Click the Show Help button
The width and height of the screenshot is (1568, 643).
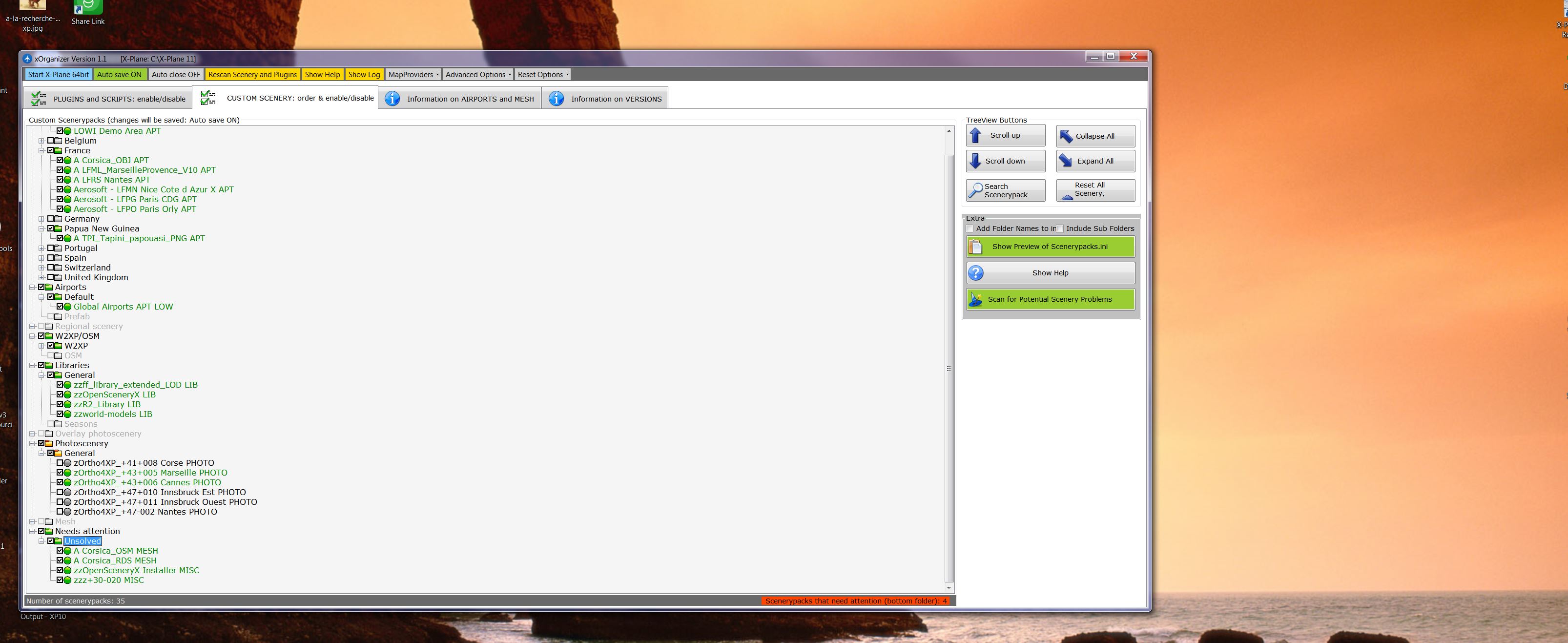tap(1050, 272)
